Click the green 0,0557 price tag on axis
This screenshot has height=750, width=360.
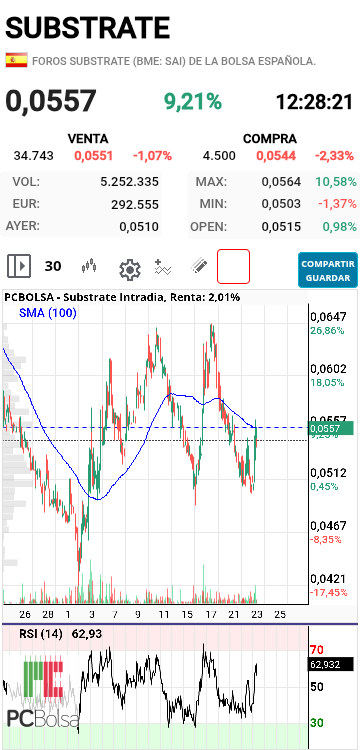(331, 428)
